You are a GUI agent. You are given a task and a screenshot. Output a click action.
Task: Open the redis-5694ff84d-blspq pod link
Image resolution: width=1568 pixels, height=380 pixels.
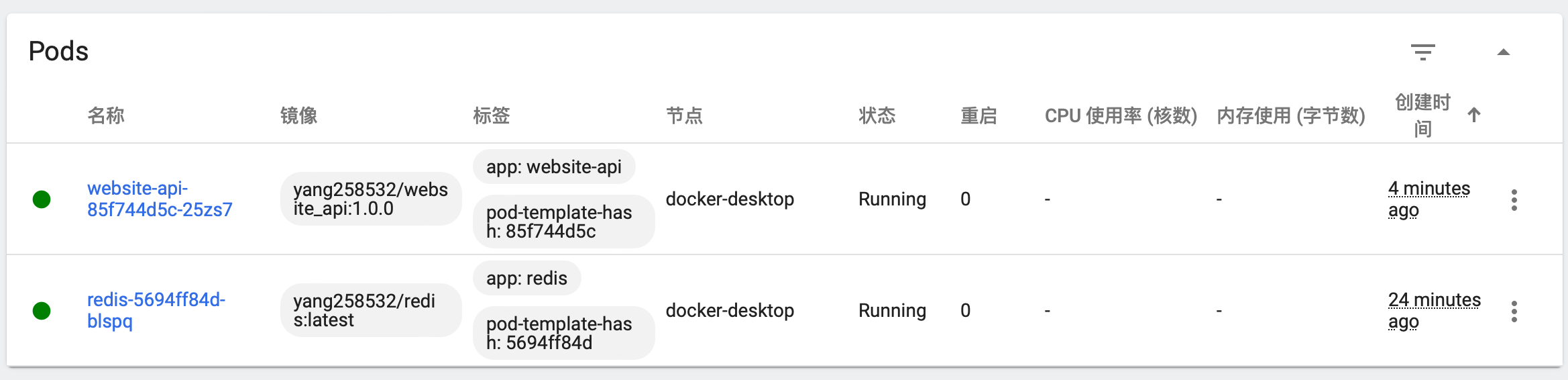click(156, 310)
